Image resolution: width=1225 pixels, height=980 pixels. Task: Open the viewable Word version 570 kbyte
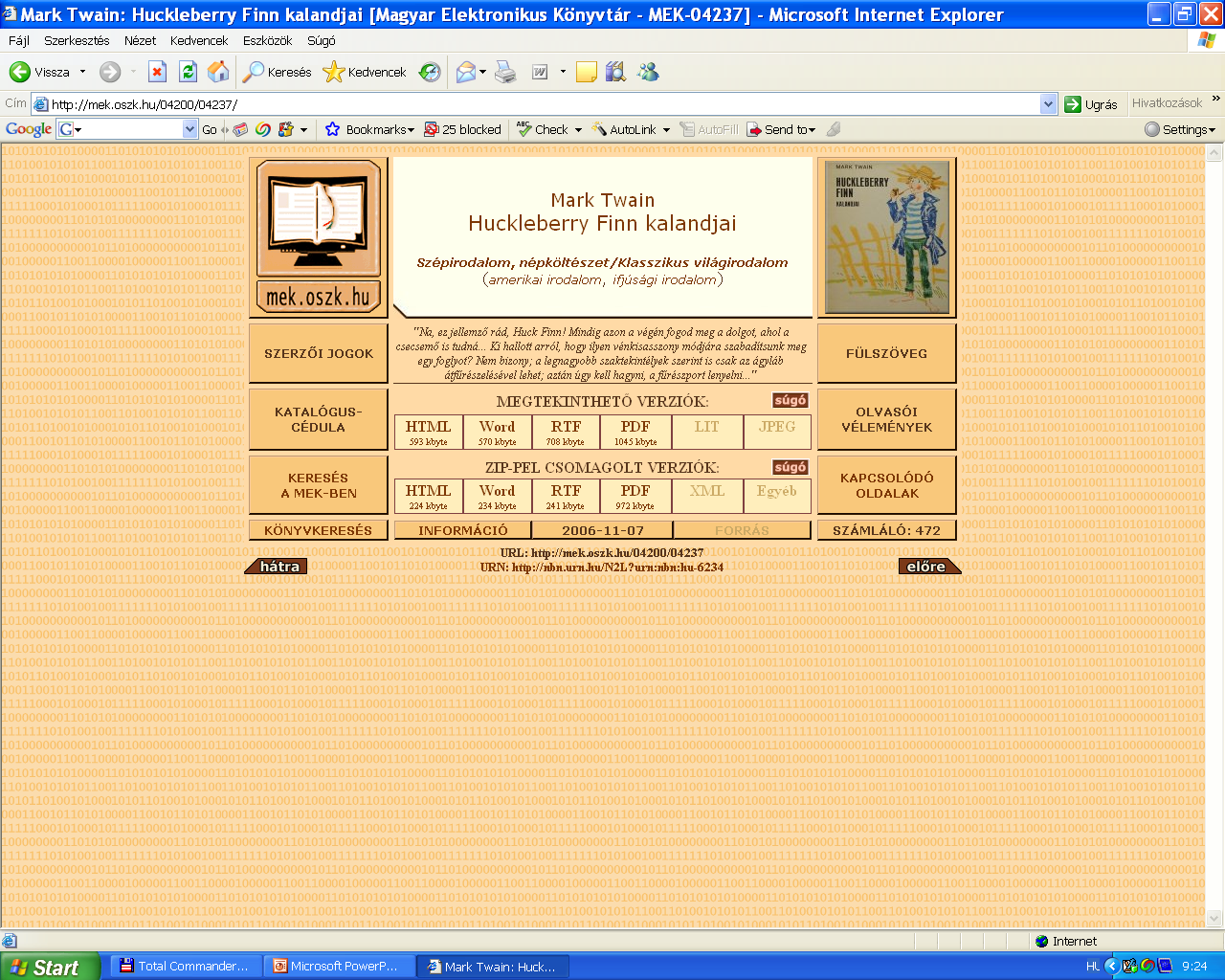498,432
